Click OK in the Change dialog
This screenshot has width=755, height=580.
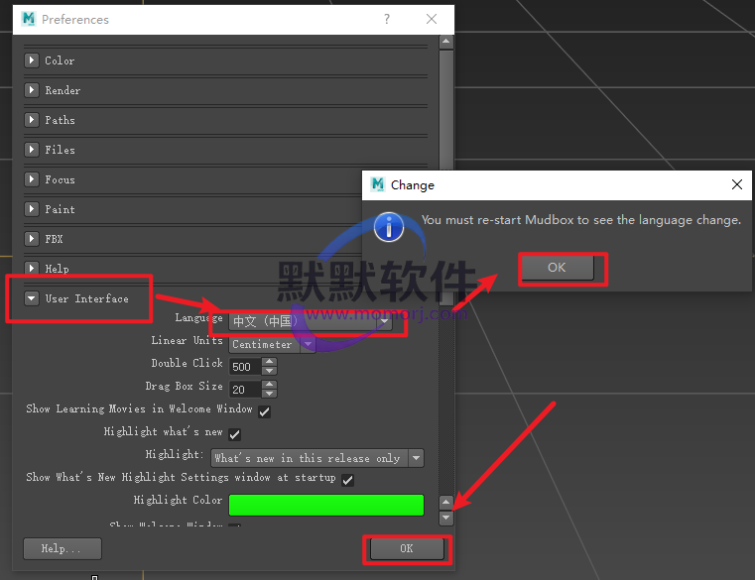point(556,267)
